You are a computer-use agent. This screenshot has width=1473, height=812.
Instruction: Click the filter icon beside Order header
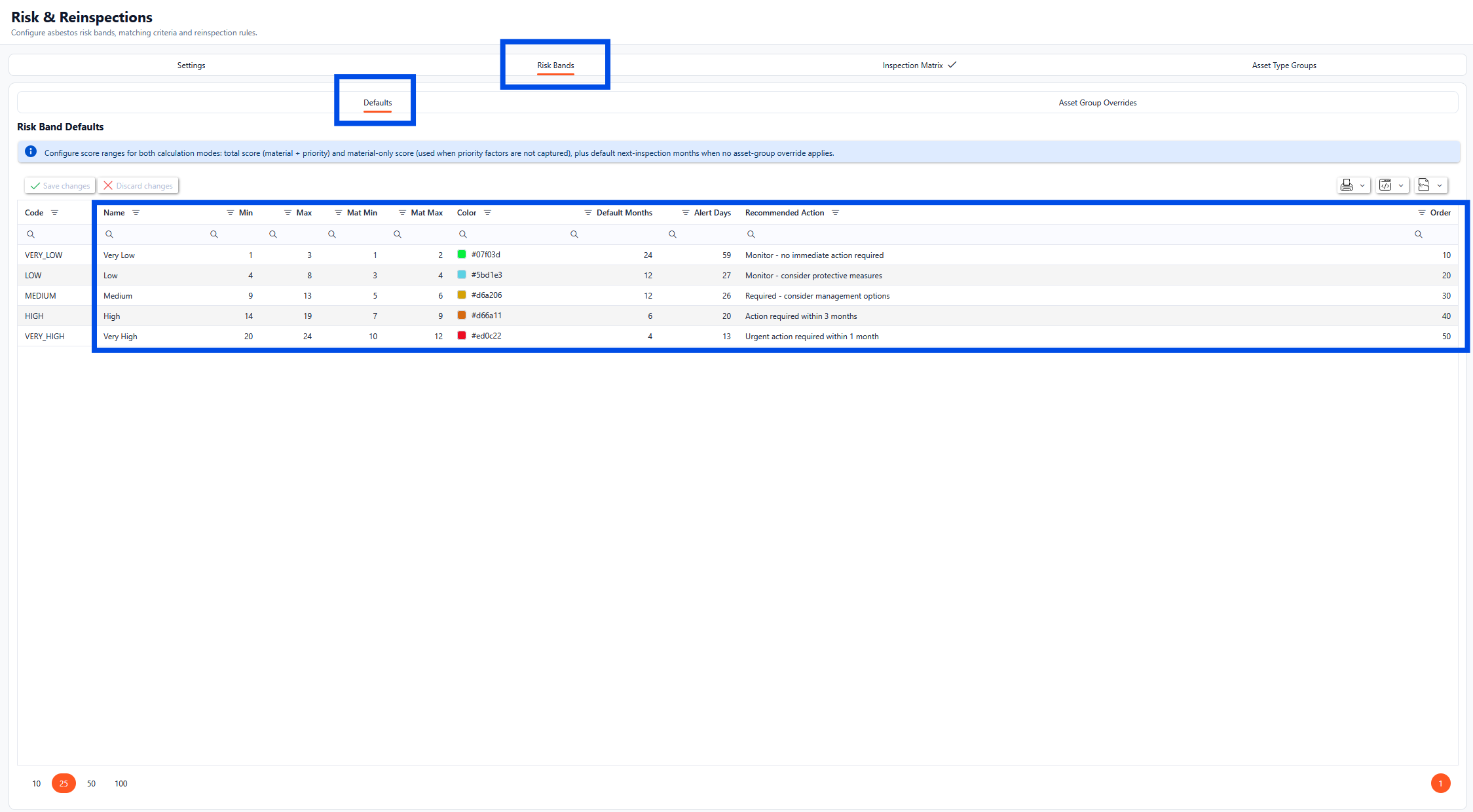[1422, 213]
